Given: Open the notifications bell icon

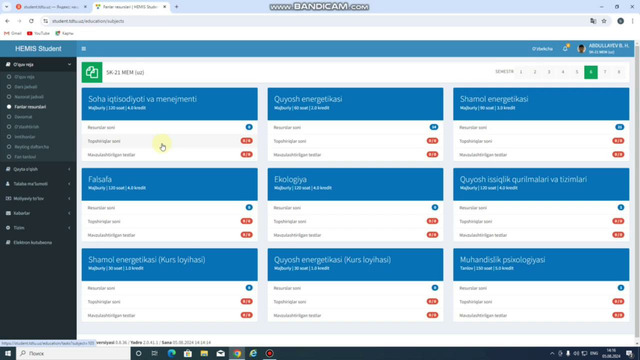Looking at the screenshot, I should point(565,48).
